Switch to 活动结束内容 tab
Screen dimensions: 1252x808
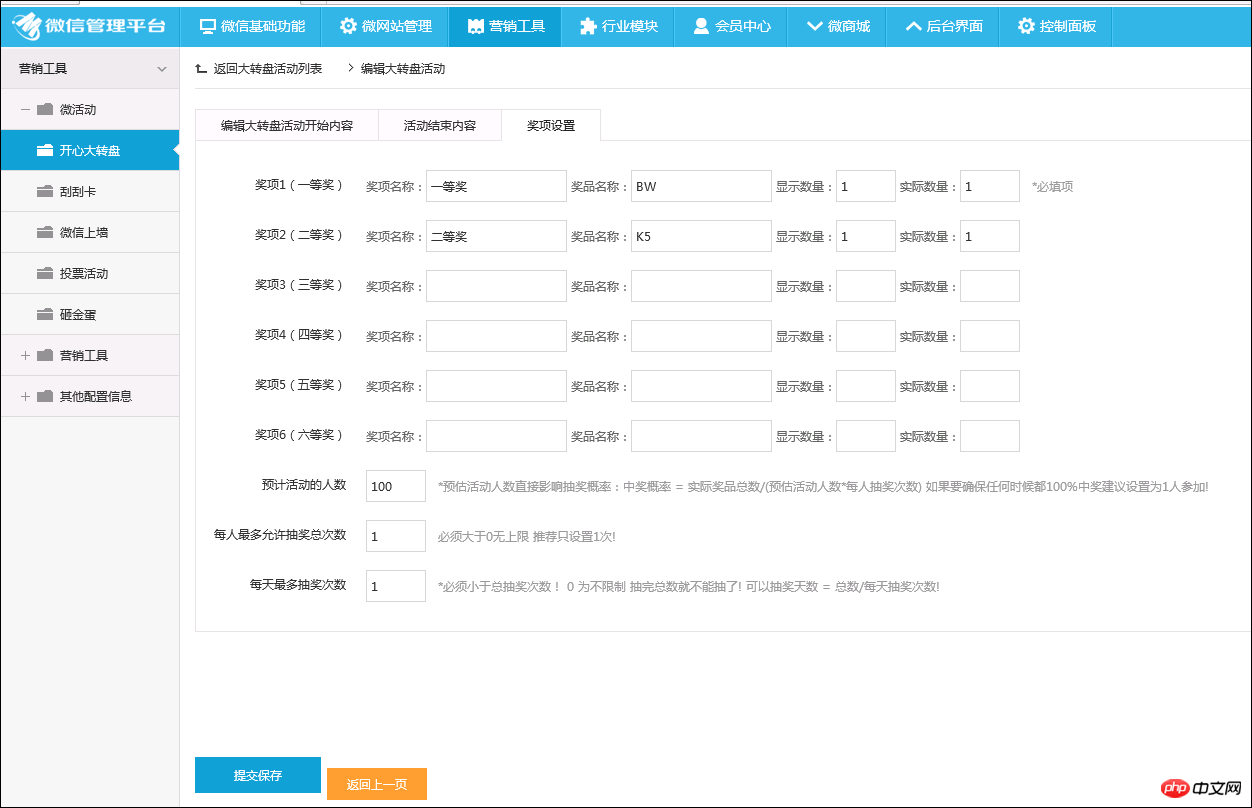point(440,126)
